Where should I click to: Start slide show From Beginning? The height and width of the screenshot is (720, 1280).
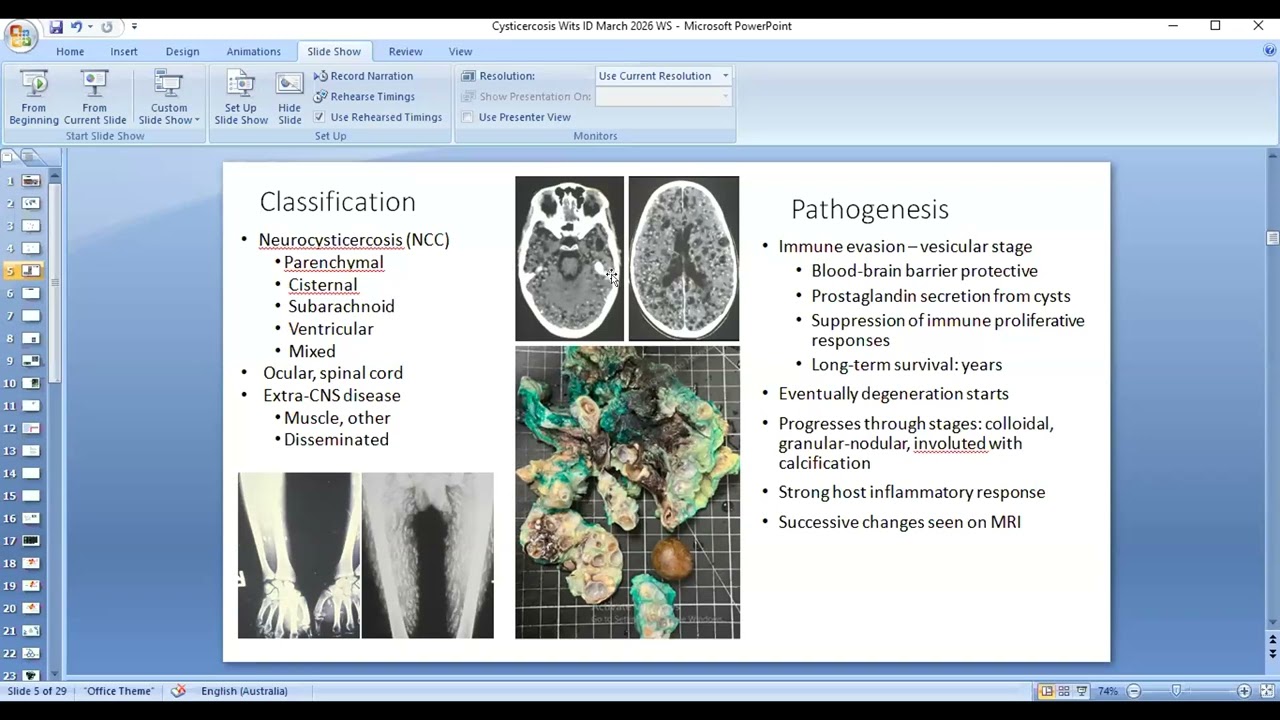tap(34, 98)
